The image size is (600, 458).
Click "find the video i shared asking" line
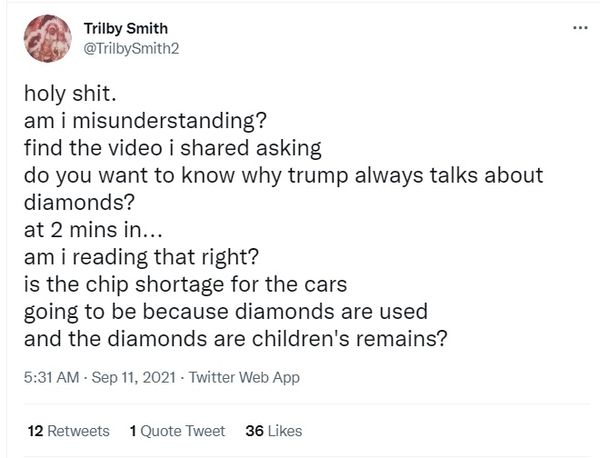point(173,148)
